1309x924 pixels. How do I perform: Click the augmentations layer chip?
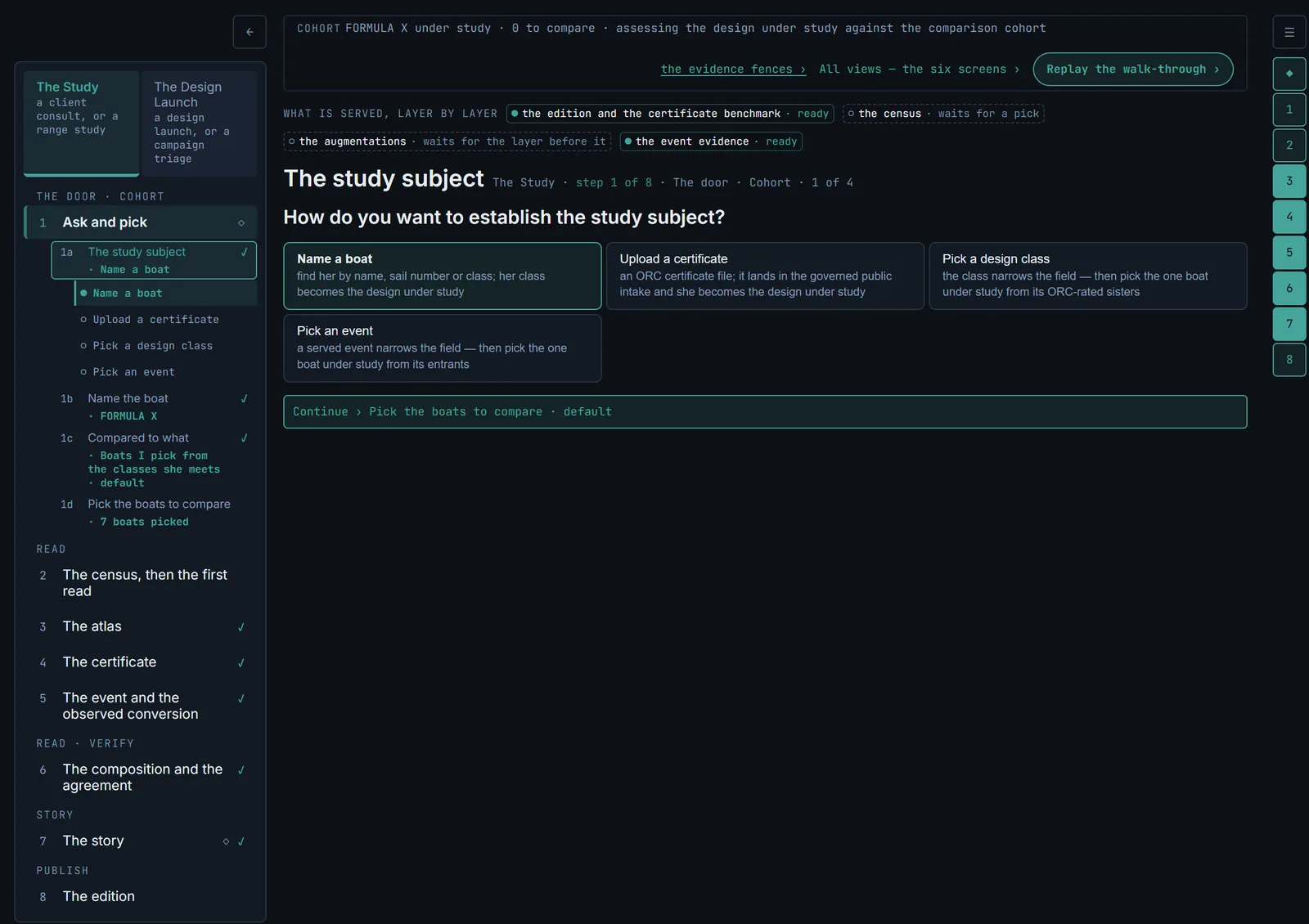pos(448,141)
